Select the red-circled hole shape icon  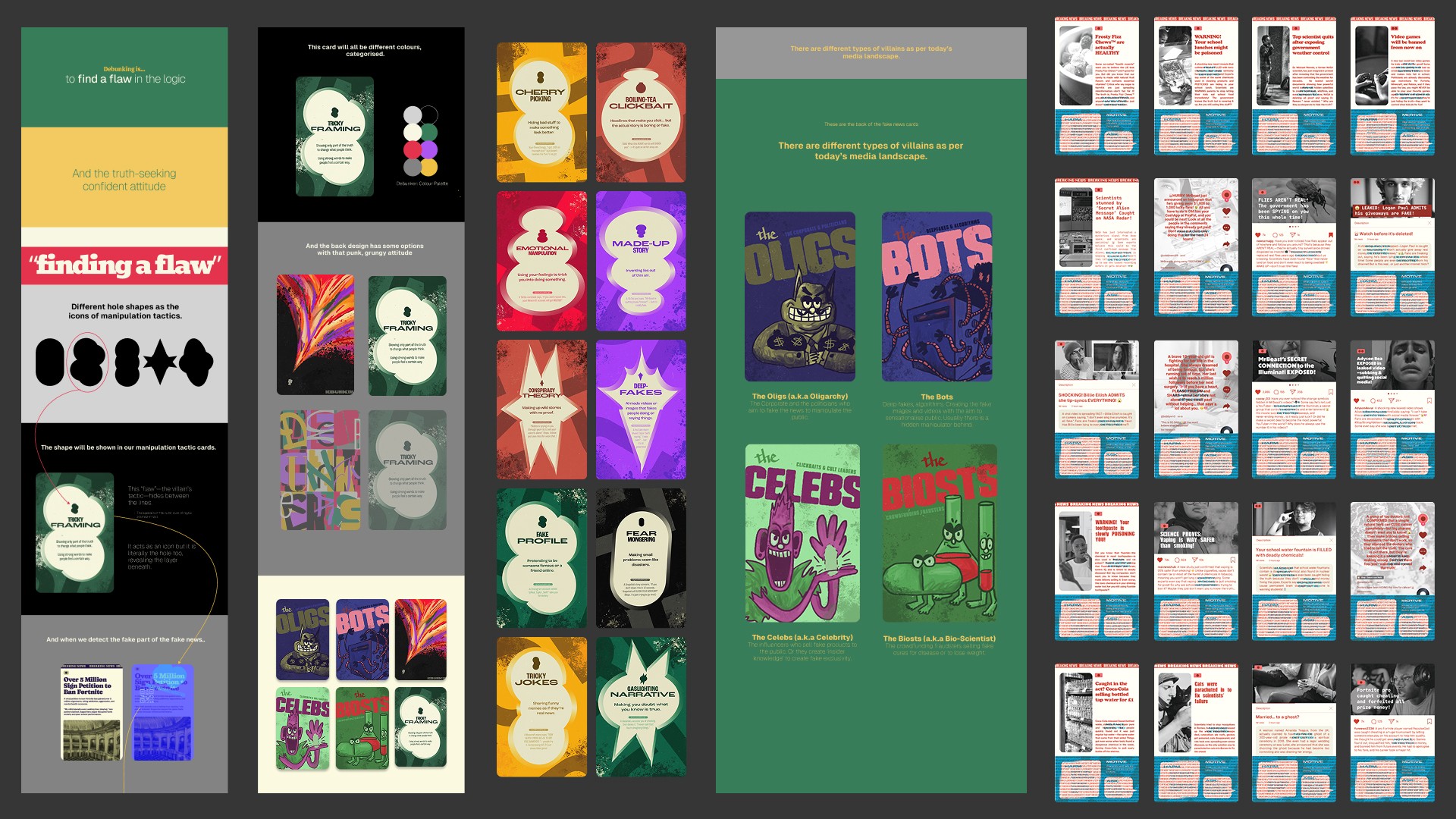pos(87,362)
